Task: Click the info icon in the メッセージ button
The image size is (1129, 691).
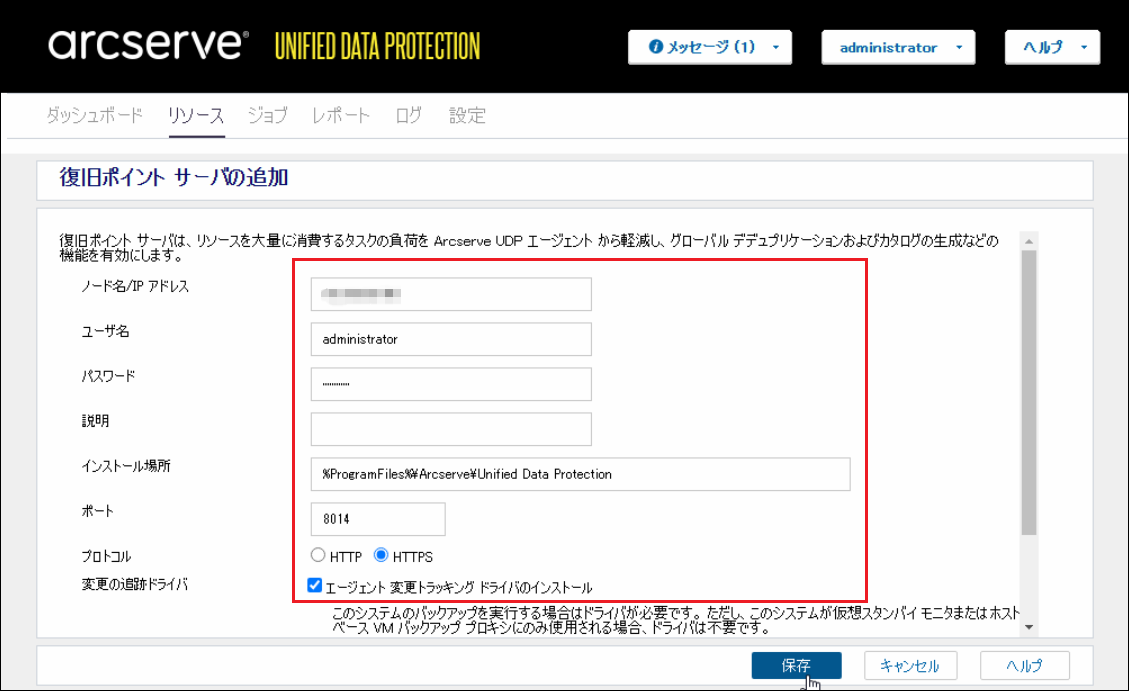Action: (x=655, y=47)
